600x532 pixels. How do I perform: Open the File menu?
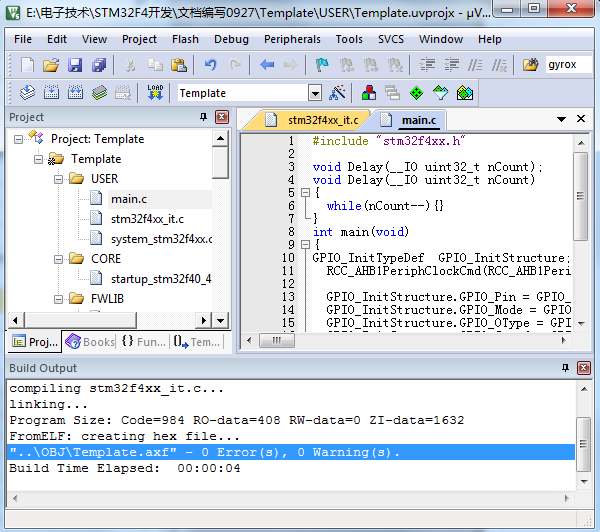coord(23,39)
